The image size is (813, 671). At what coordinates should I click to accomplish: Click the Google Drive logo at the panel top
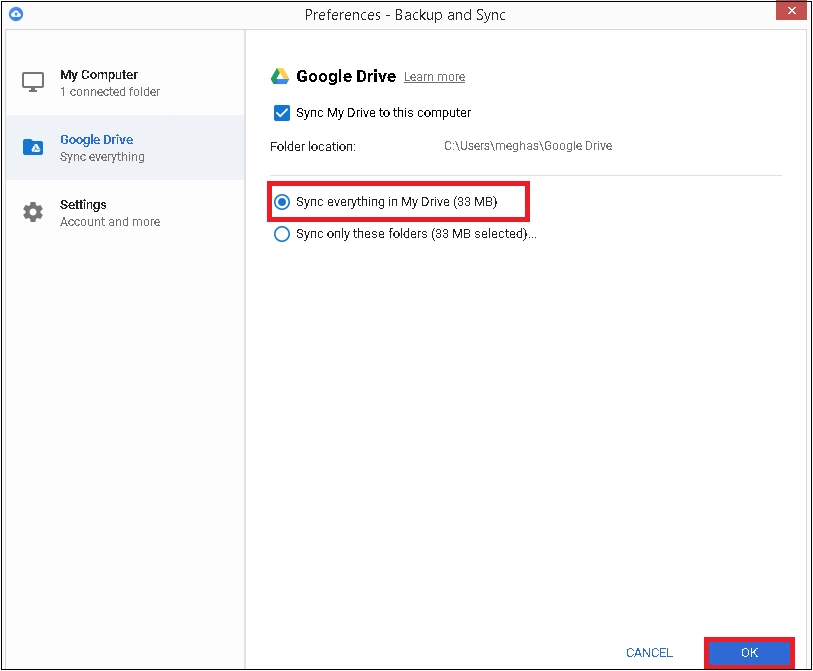(x=281, y=75)
